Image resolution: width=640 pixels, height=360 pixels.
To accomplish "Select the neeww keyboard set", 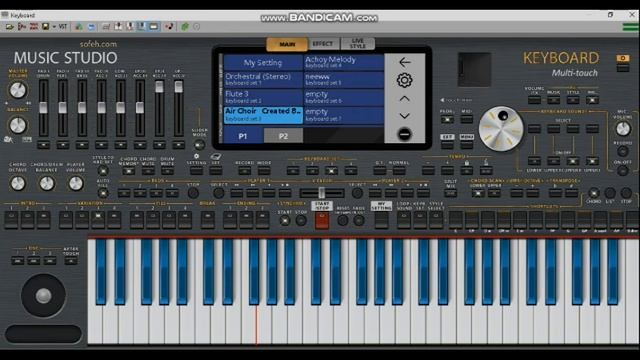I will point(344,80).
